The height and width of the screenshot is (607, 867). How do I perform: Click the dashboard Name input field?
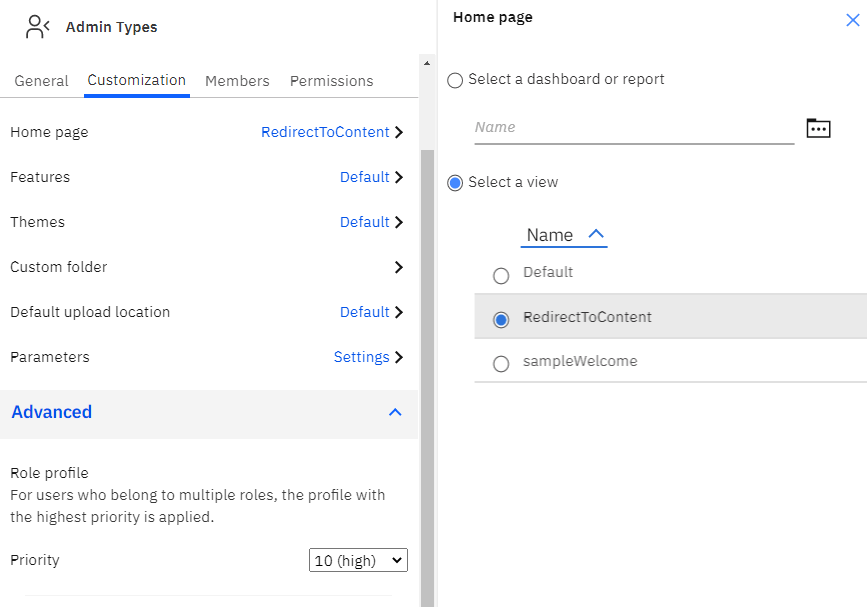coord(634,128)
